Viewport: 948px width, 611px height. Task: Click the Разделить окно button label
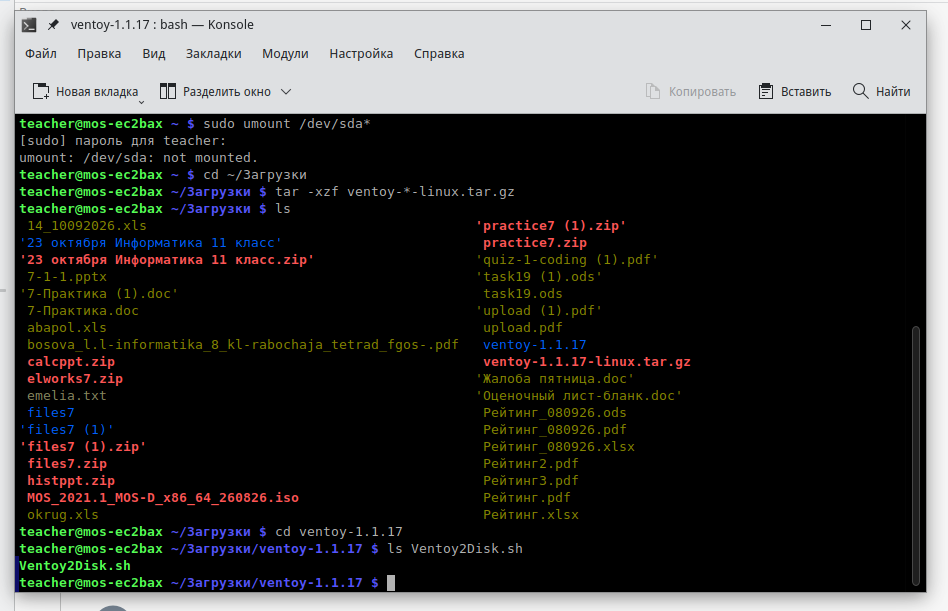(x=227, y=92)
